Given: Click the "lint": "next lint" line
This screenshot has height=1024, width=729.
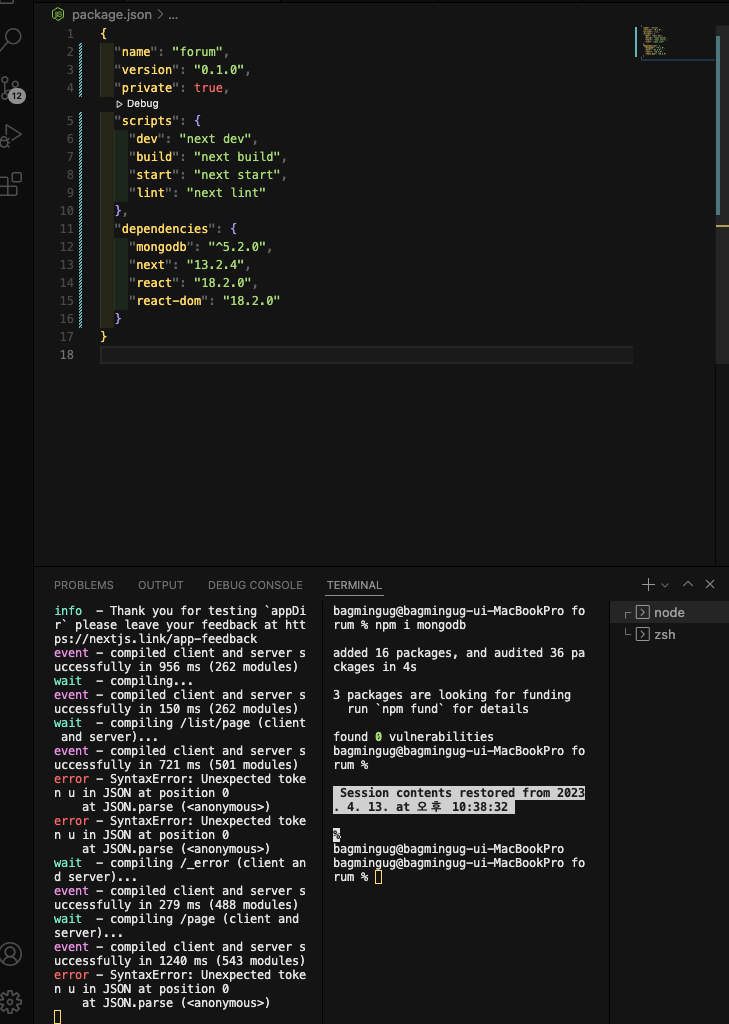Looking at the screenshot, I should 197,193.
